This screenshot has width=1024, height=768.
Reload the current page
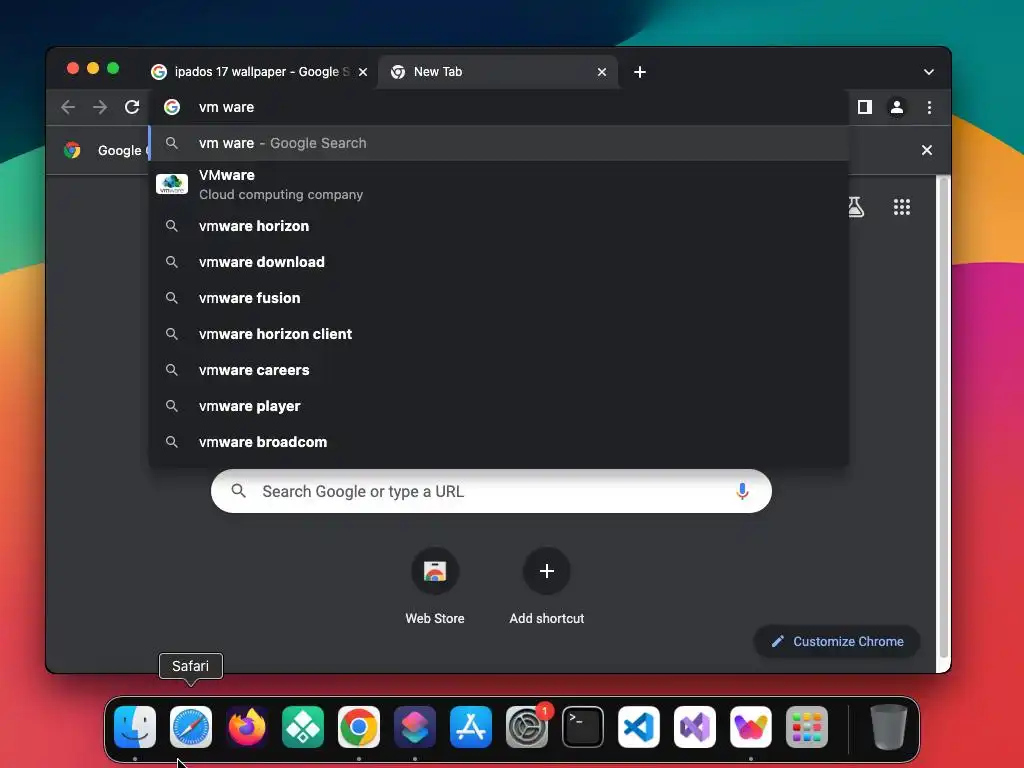click(132, 107)
